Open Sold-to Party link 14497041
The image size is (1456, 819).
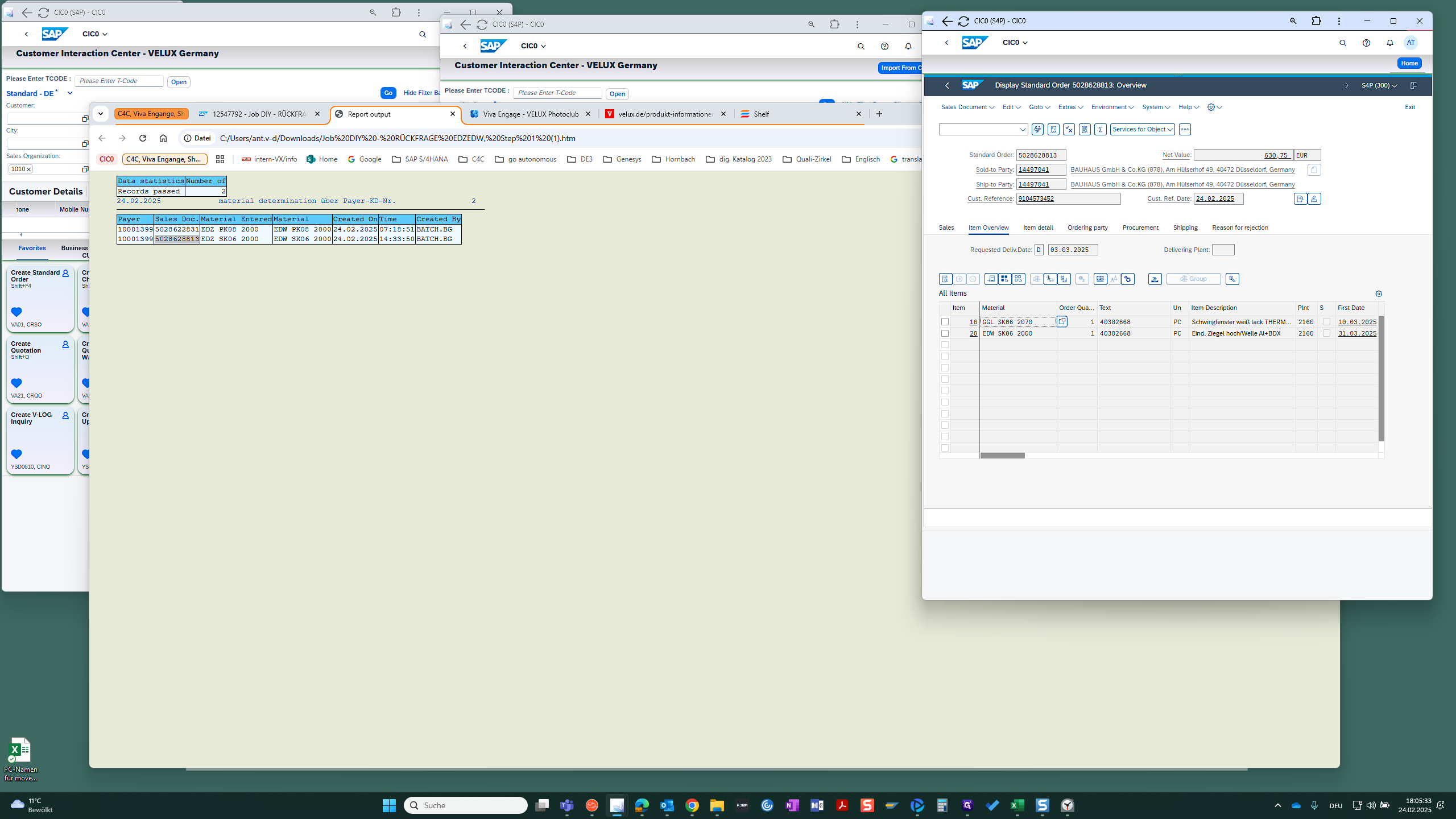tap(1033, 170)
